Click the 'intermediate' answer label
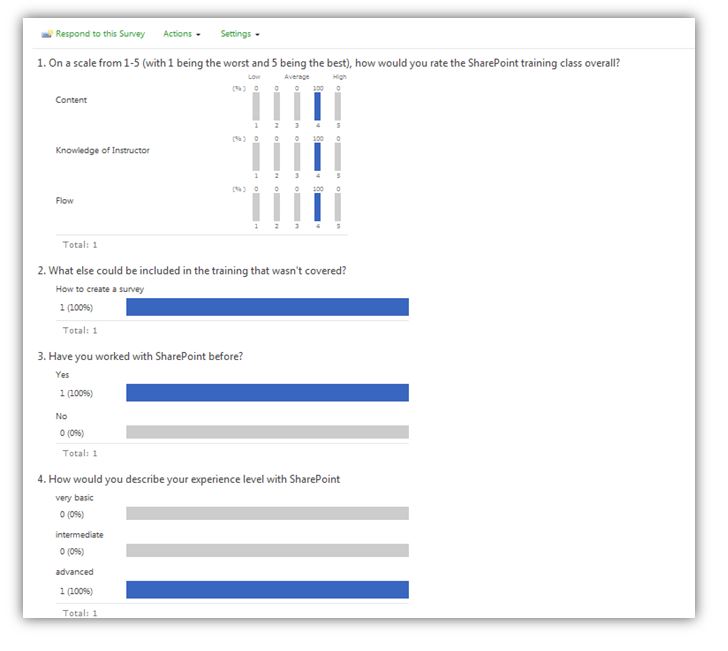 [79, 535]
